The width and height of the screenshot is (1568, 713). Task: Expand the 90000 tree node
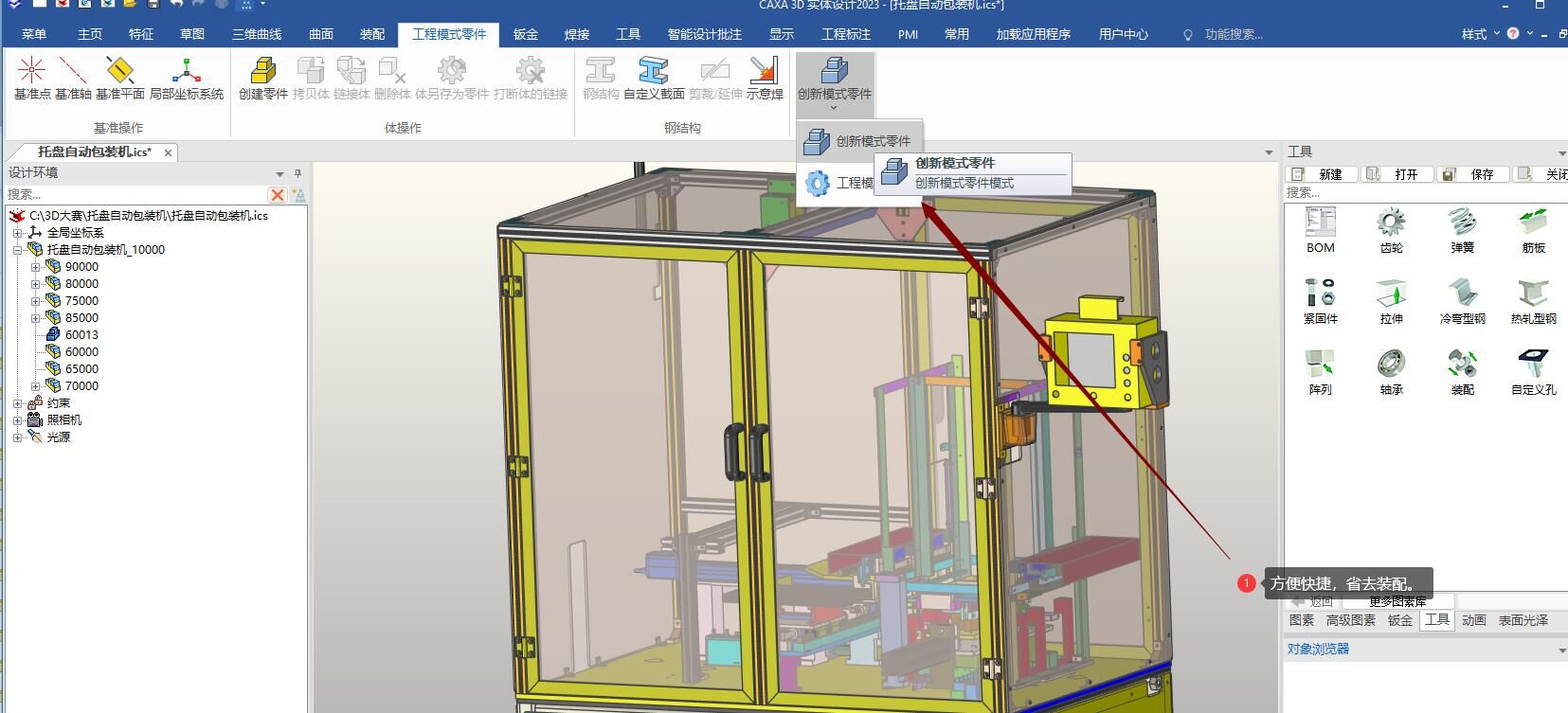click(35, 267)
